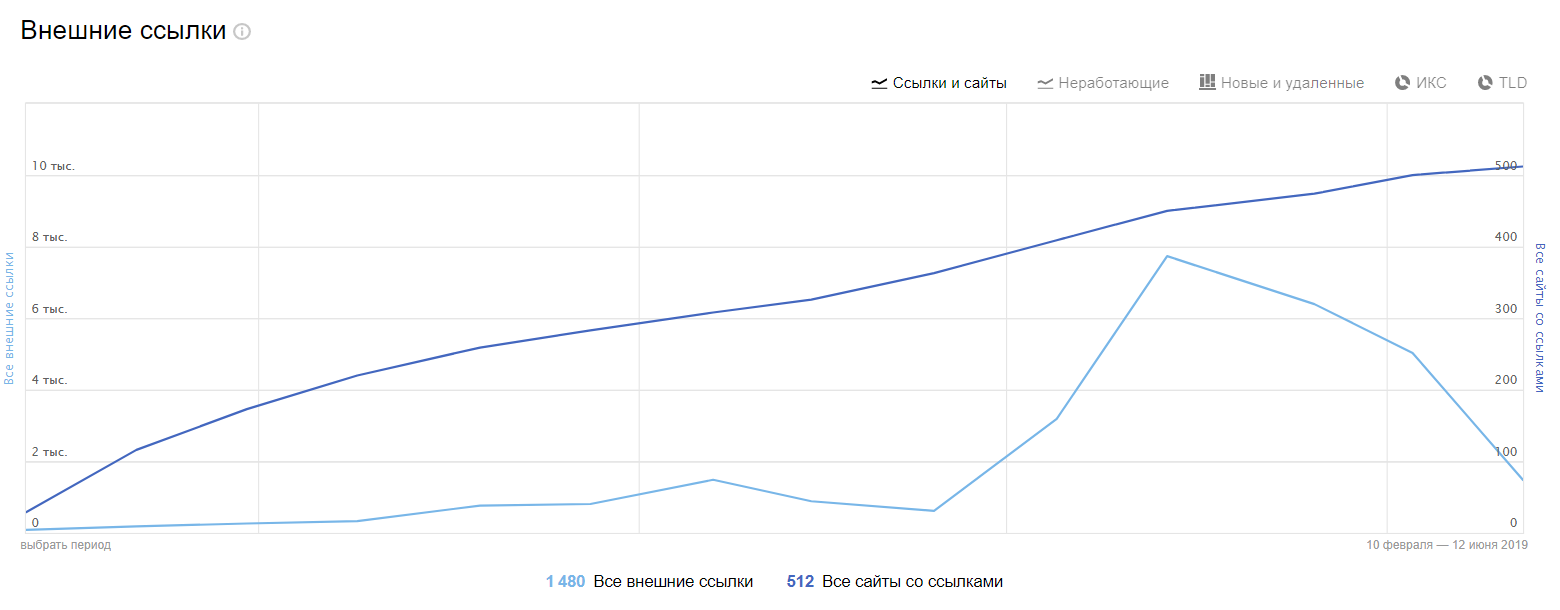Open the Неработающие tab label
This screenshot has width=1560, height=610.
coord(1114,83)
